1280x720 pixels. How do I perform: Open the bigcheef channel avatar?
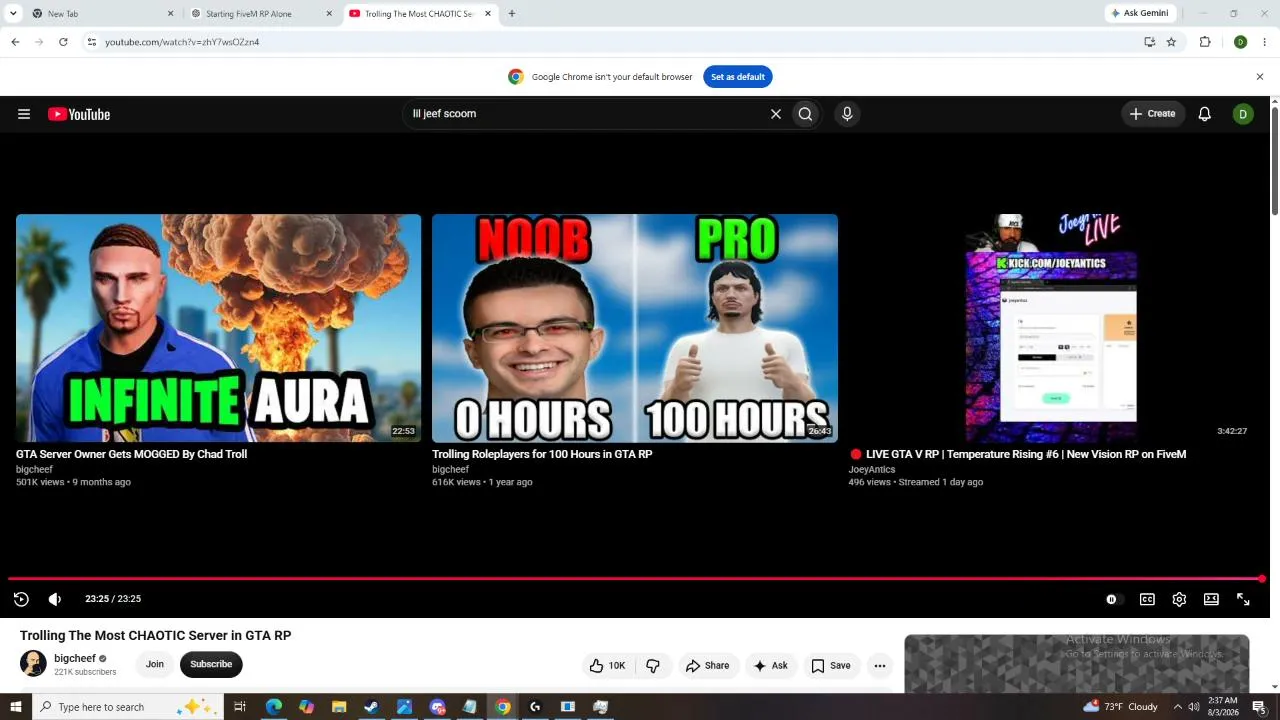pyautogui.click(x=33, y=664)
